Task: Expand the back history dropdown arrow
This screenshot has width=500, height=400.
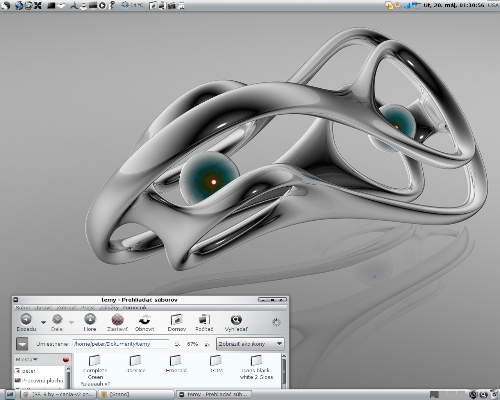Action: (x=43, y=322)
